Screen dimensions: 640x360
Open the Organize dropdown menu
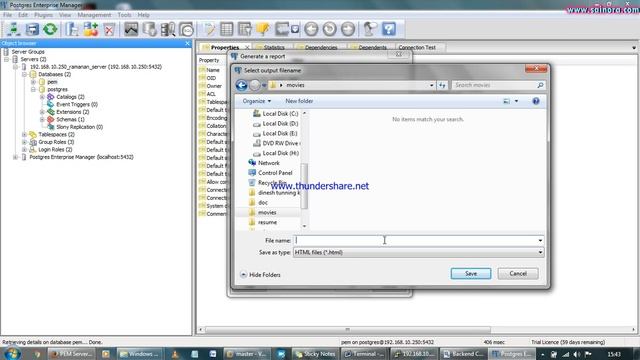coord(256,101)
